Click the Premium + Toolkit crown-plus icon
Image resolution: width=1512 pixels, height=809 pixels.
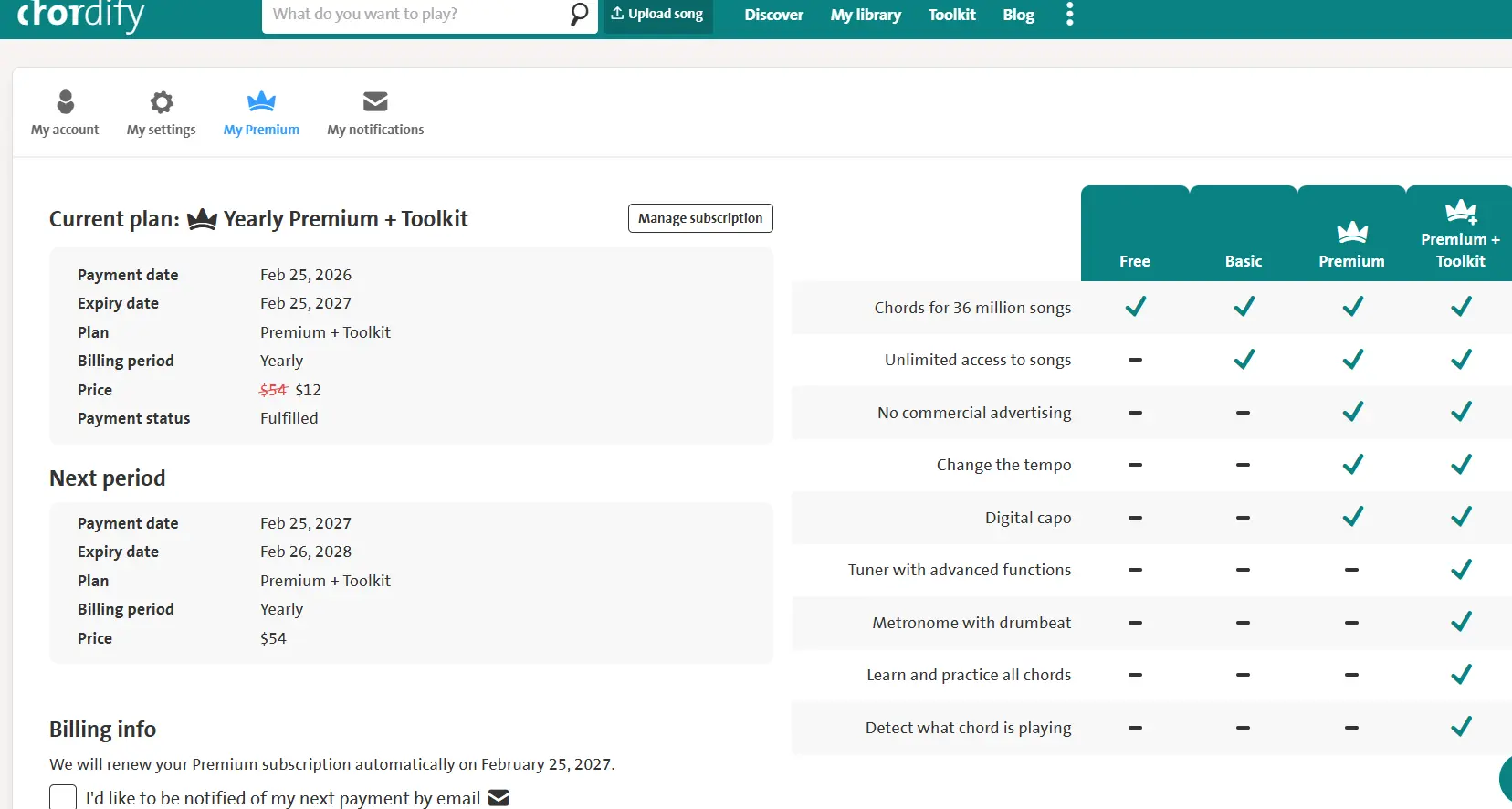click(1461, 212)
